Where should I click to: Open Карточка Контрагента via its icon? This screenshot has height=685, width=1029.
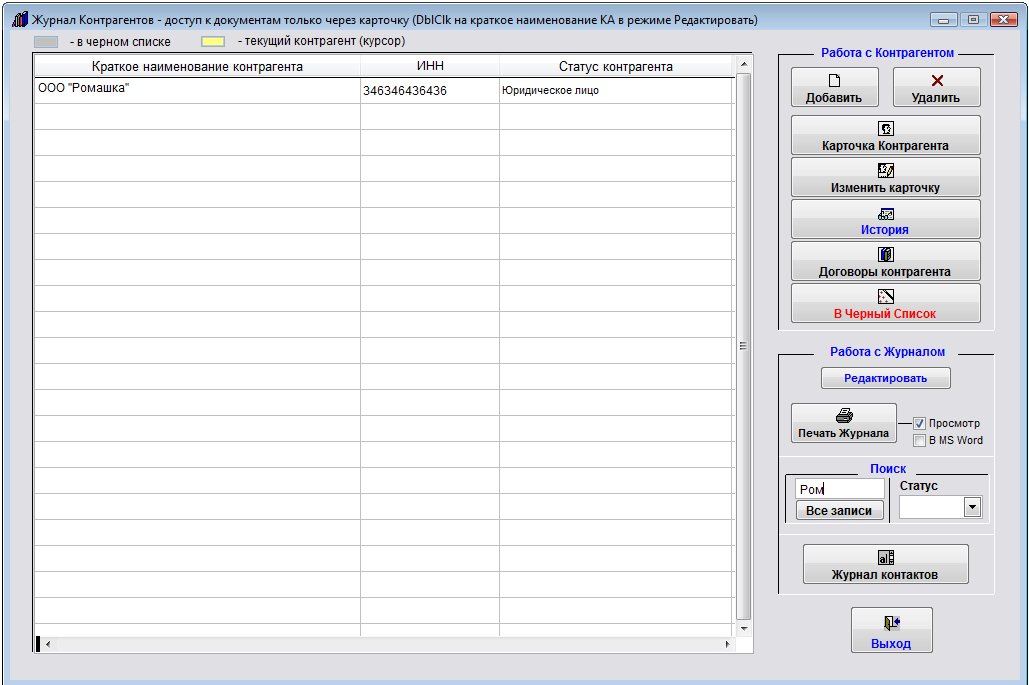(886, 129)
